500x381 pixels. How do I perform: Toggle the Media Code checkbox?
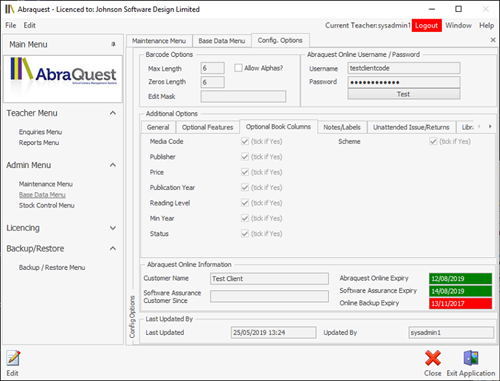tap(245, 141)
